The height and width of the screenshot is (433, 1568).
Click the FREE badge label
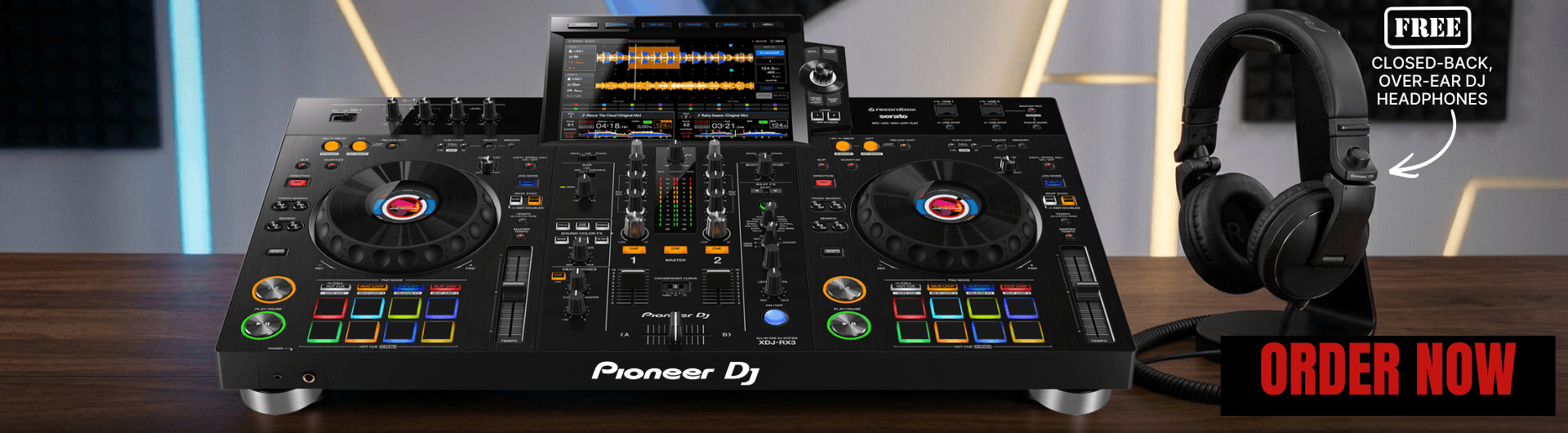pos(1428,28)
